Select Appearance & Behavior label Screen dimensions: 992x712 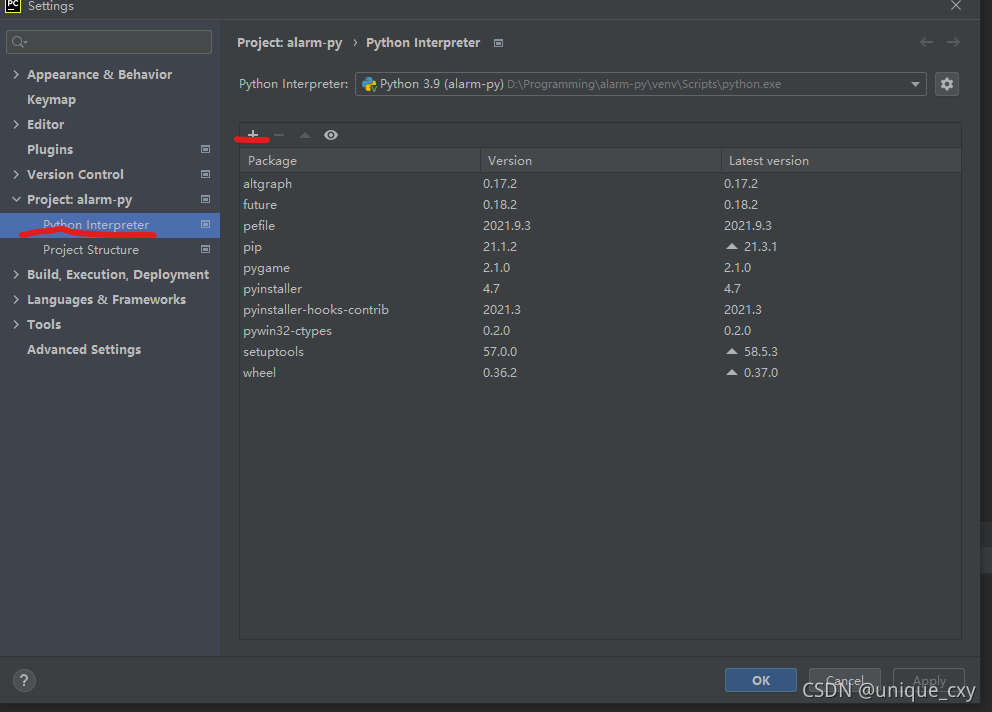[x=99, y=74]
